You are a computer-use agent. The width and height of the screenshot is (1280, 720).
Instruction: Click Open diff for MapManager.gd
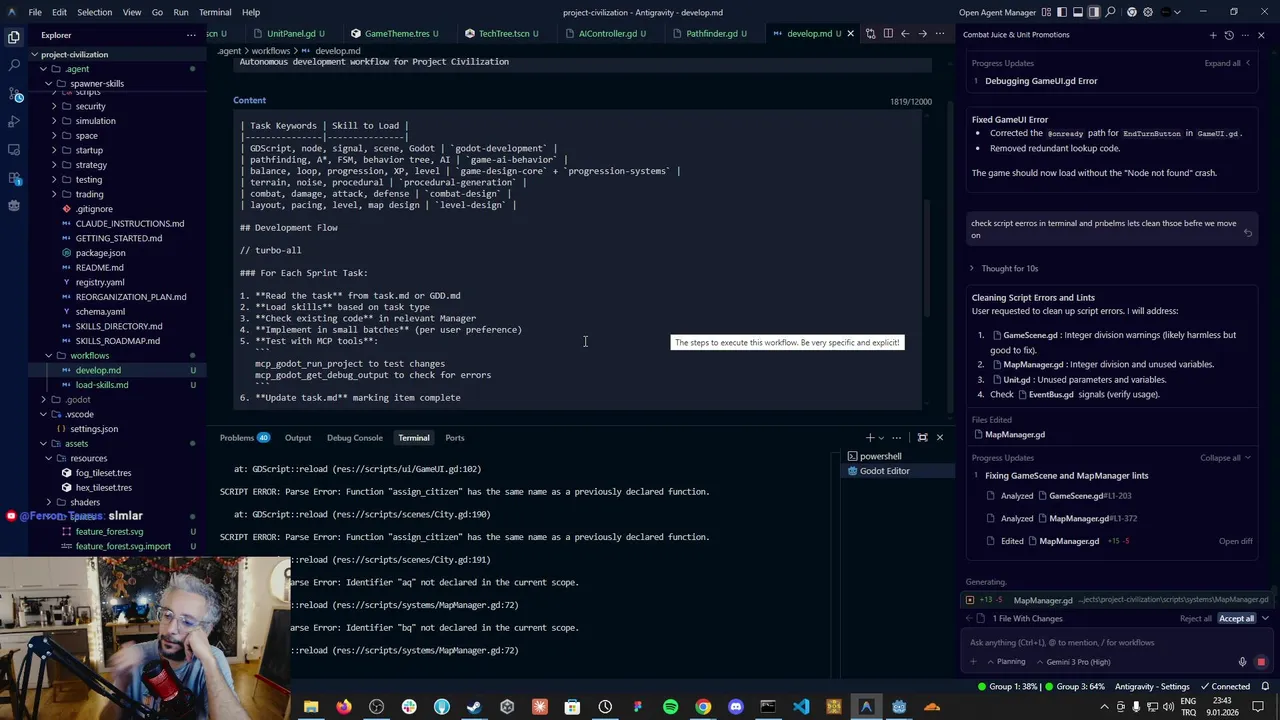point(1235,541)
